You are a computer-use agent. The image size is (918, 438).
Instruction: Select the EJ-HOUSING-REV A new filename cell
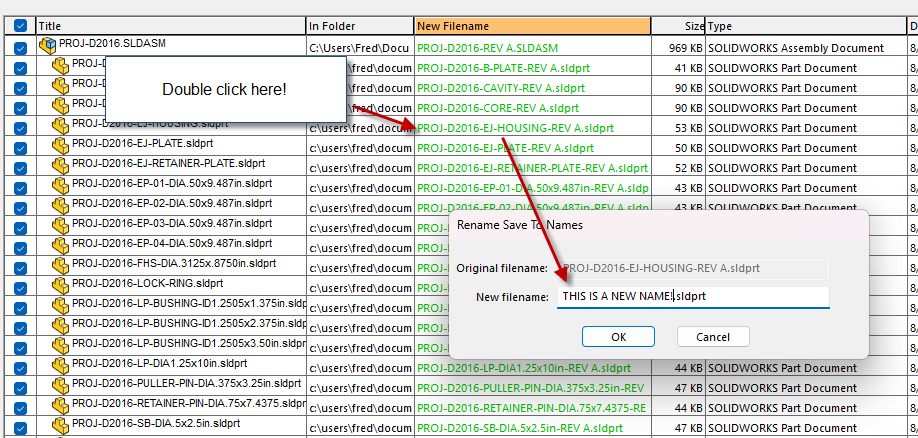pos(532,128)
